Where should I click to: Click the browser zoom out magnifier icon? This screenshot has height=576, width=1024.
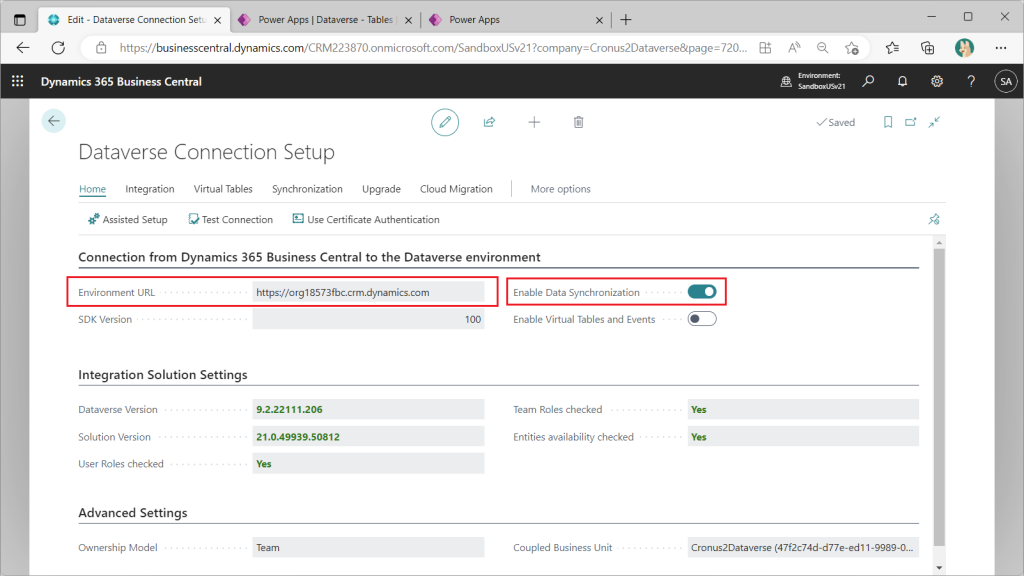pyautogui.click(x=823, y=48)
